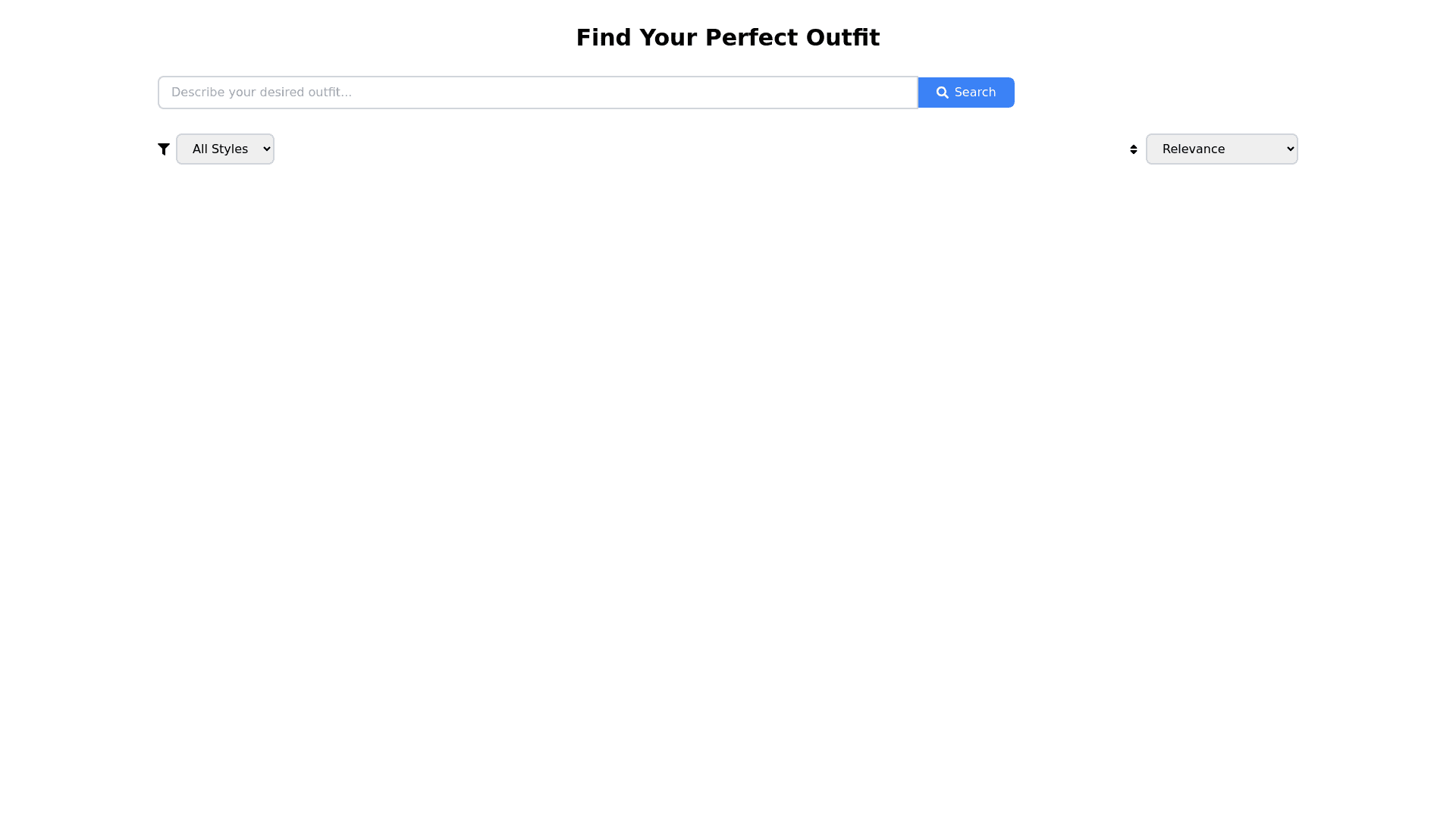Open the Relevance sort dropdown
Viewport: 1456px width, 819px height.
pyautogui.click(x=1221, y=149)
